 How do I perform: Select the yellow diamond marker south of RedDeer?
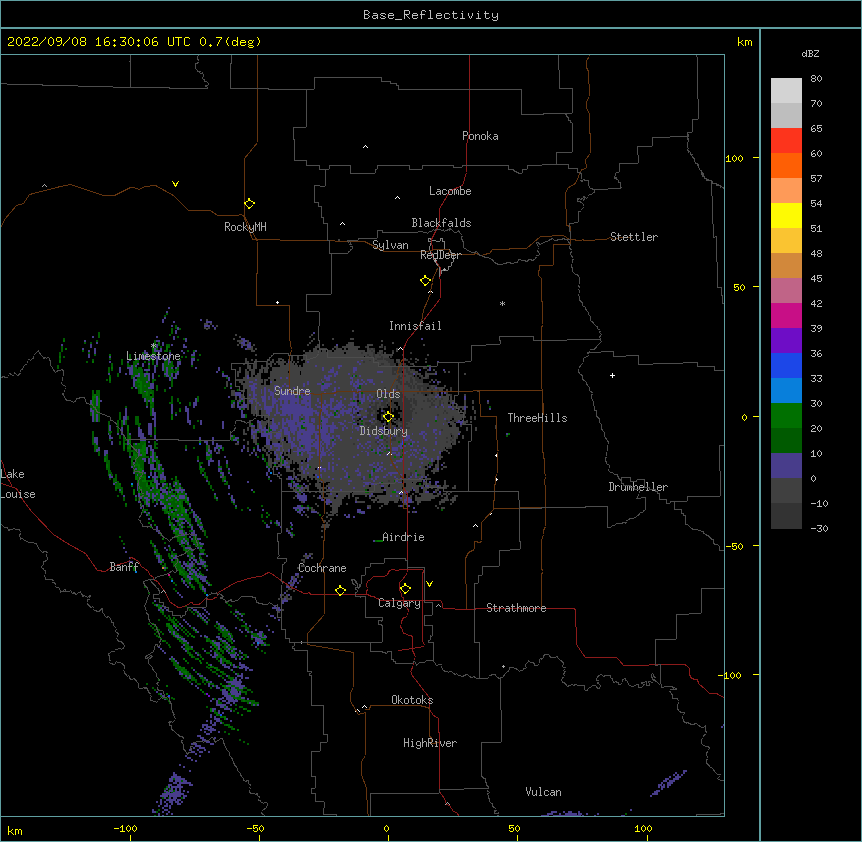425,281
